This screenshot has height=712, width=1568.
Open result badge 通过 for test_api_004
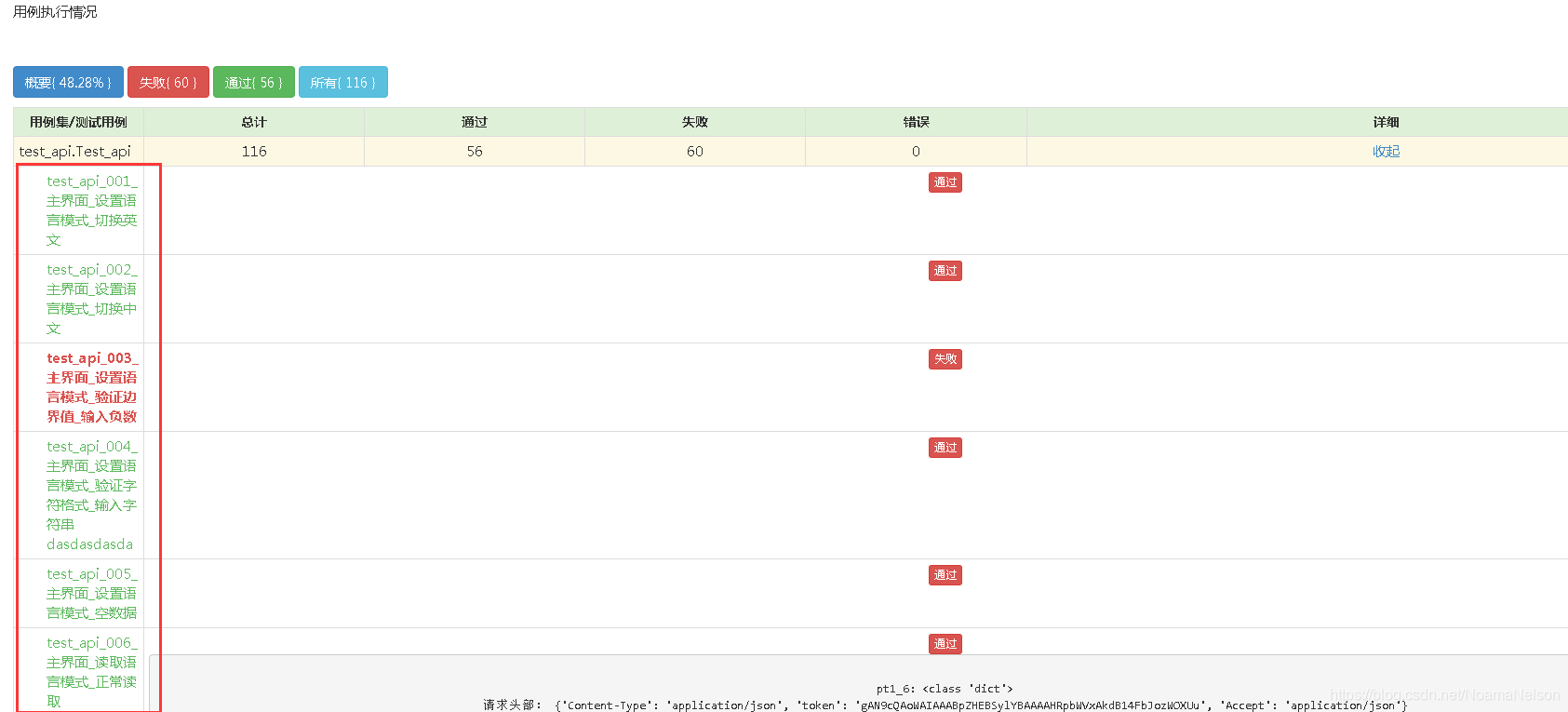tap(945, 448)
